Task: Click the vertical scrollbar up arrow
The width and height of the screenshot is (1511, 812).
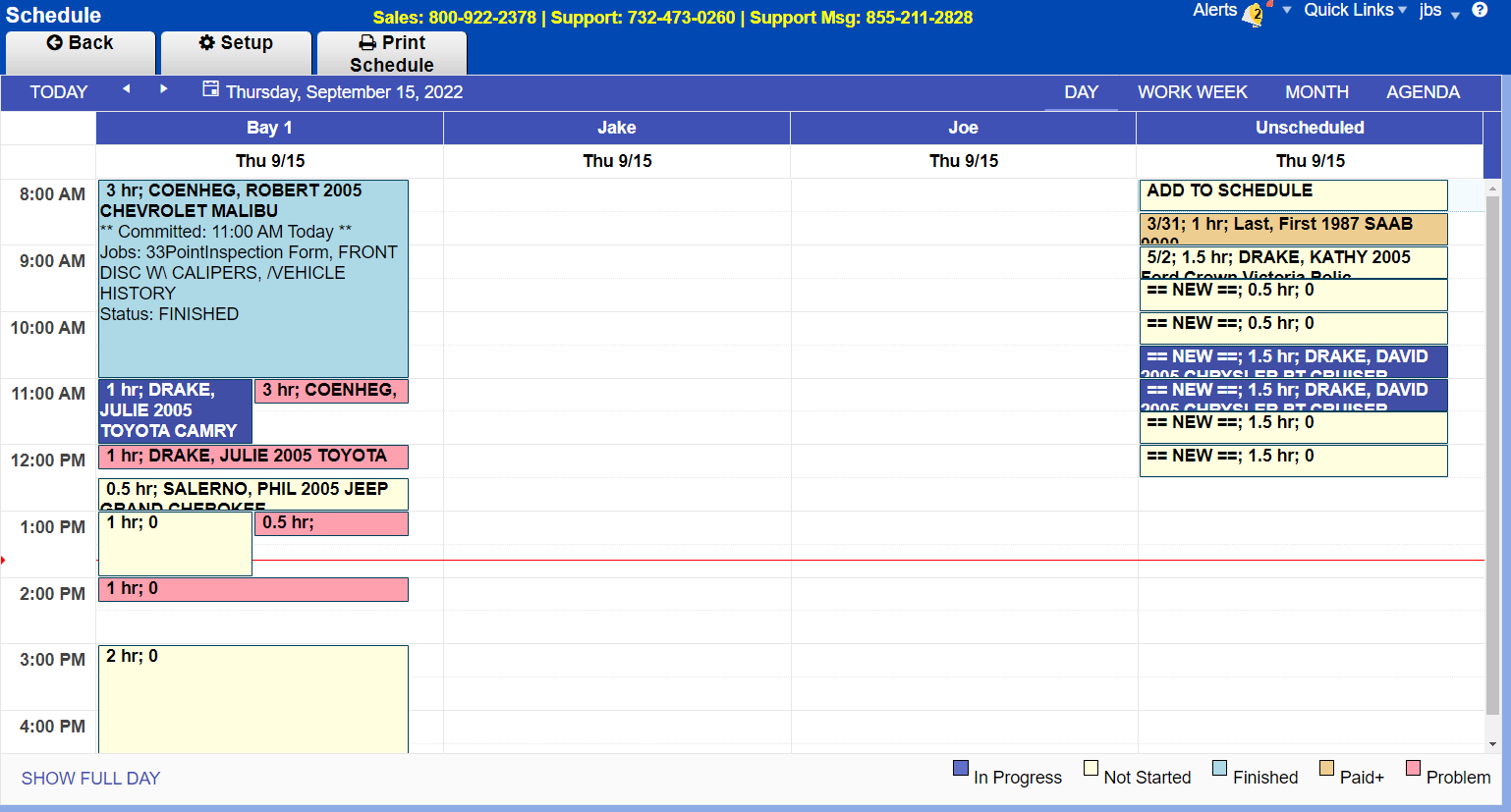Action: [1493, 188]
